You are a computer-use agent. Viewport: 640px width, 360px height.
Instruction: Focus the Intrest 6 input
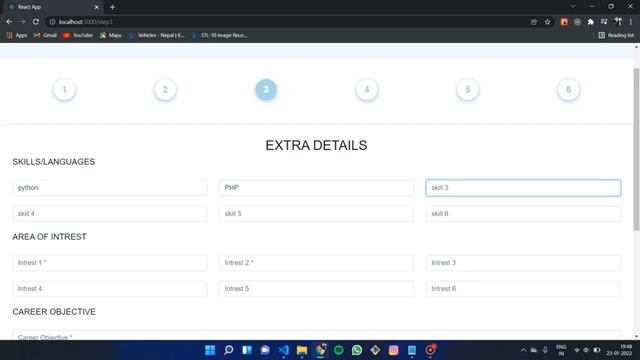(x=523, y=289)
